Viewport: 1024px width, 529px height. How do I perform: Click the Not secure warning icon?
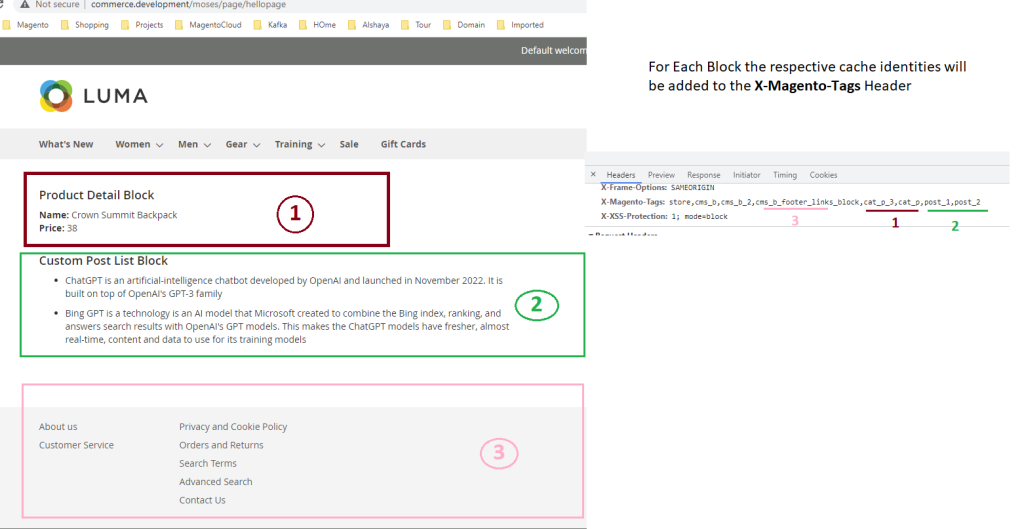[x=24, y=5]
